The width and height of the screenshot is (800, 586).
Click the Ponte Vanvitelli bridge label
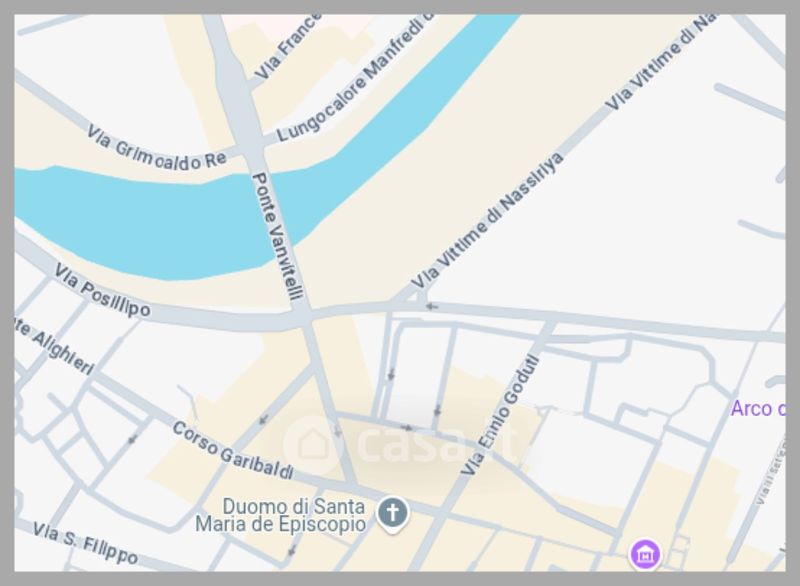(279, 236)
